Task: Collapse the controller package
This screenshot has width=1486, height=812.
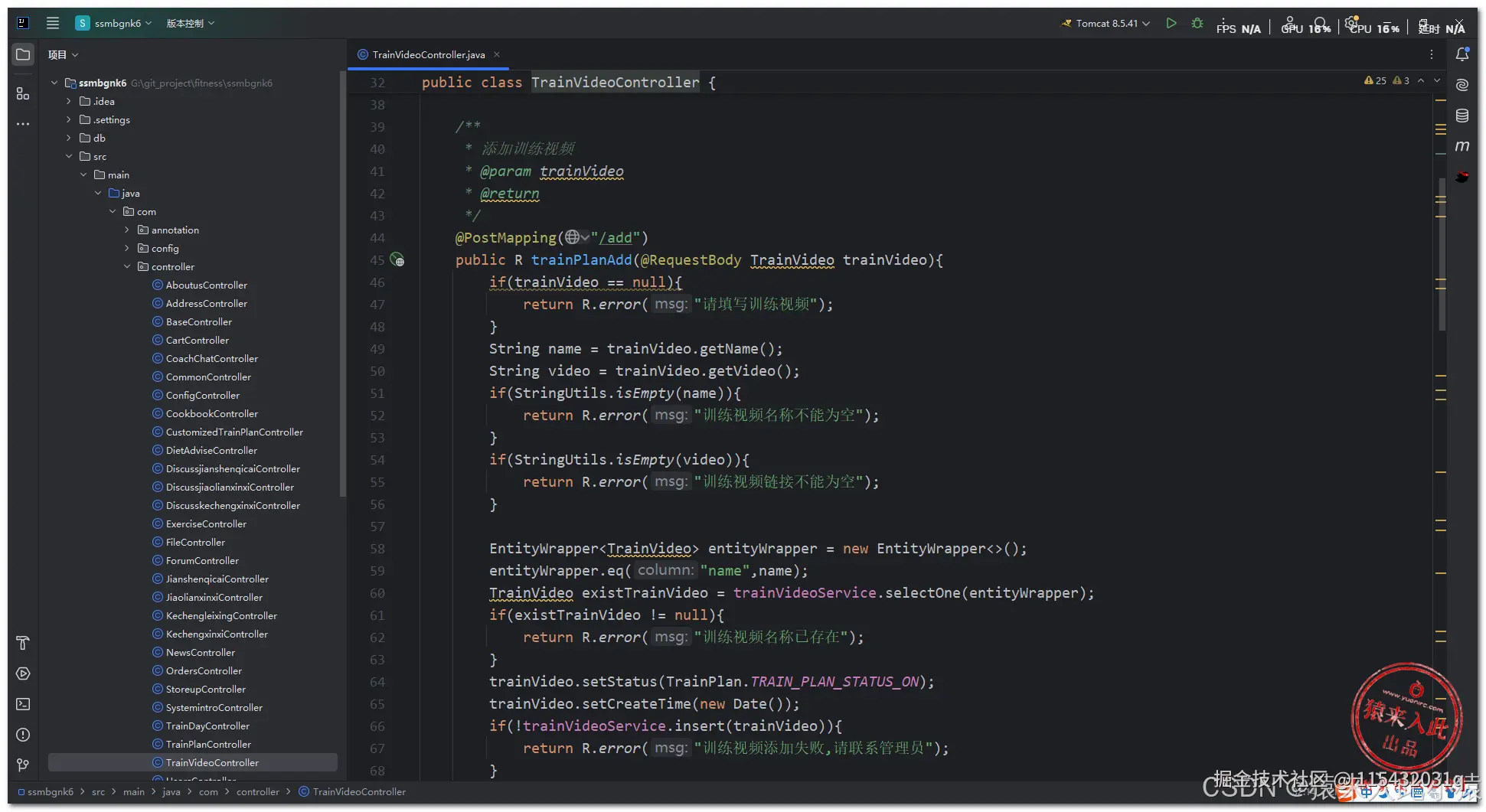Action: pyautogui.click(x=127, y=266)
